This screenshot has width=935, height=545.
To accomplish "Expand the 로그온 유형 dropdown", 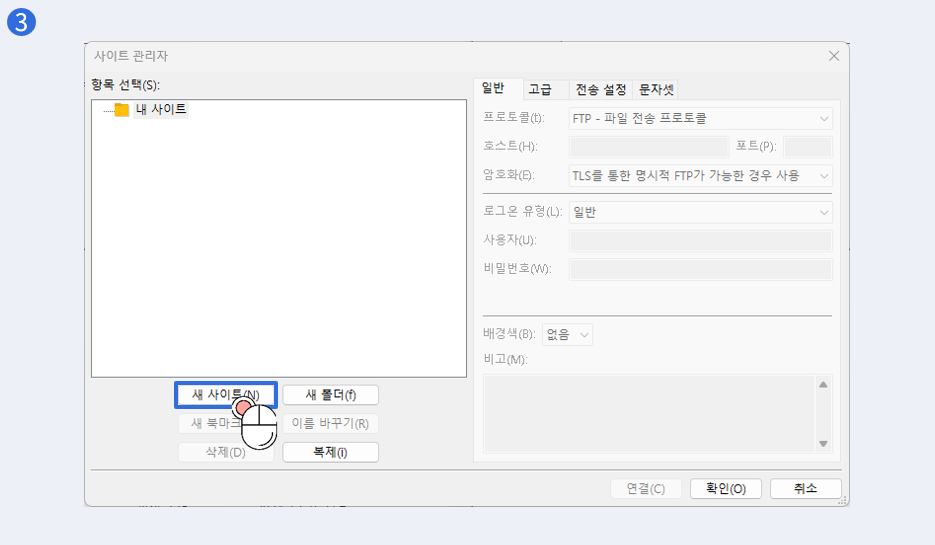I will tap(701, 212).
